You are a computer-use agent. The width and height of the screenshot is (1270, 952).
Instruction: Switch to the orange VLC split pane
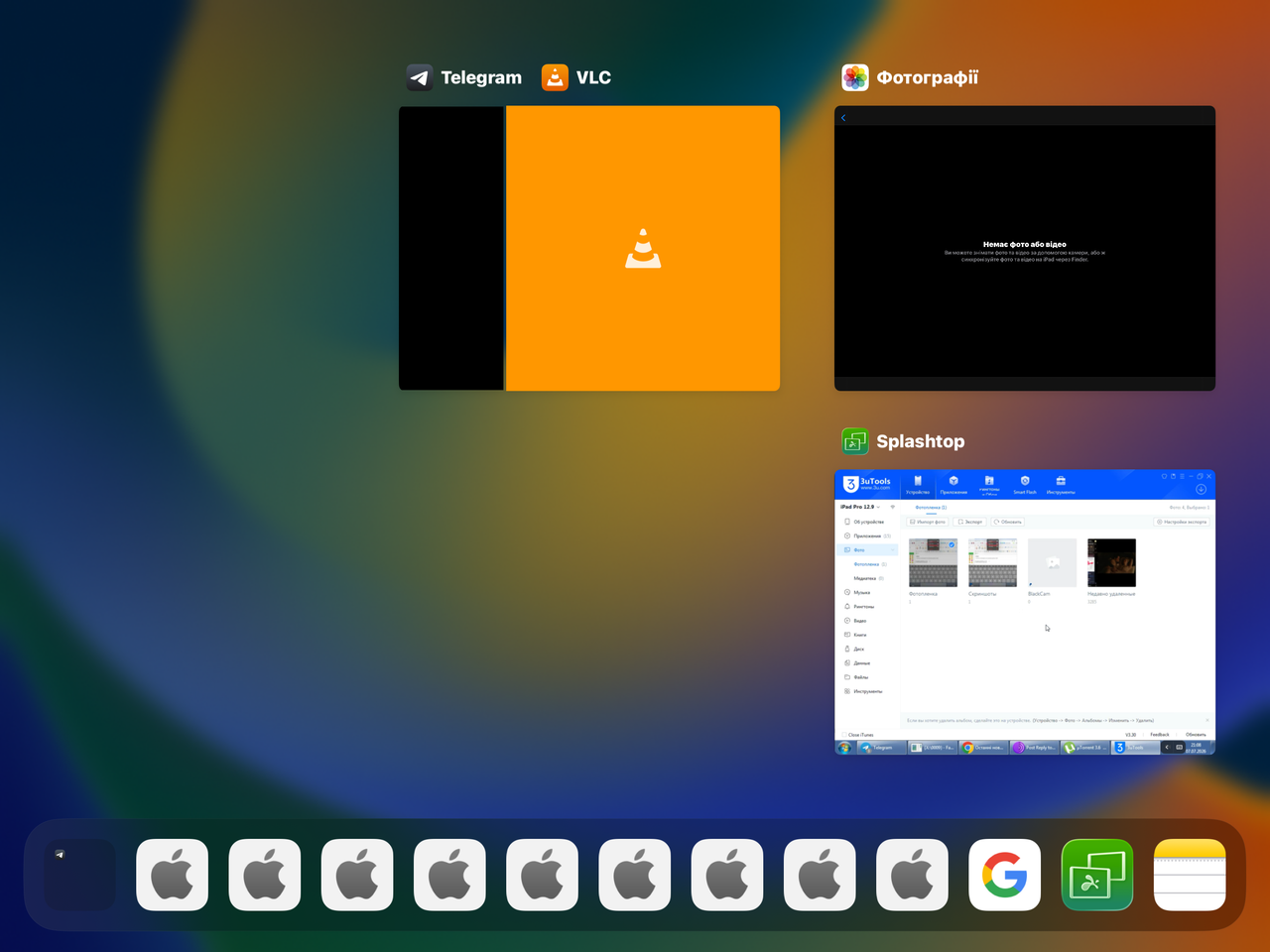pos(643,248)
